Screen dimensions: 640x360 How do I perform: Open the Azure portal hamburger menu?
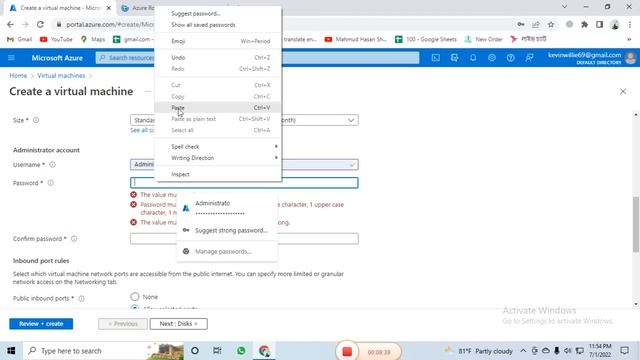click(11, 58)
